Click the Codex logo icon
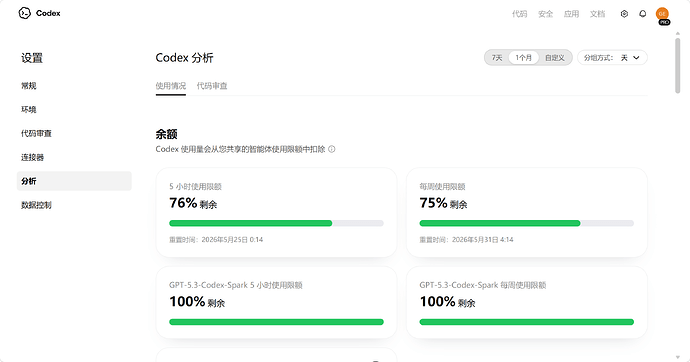 (25, 13)
